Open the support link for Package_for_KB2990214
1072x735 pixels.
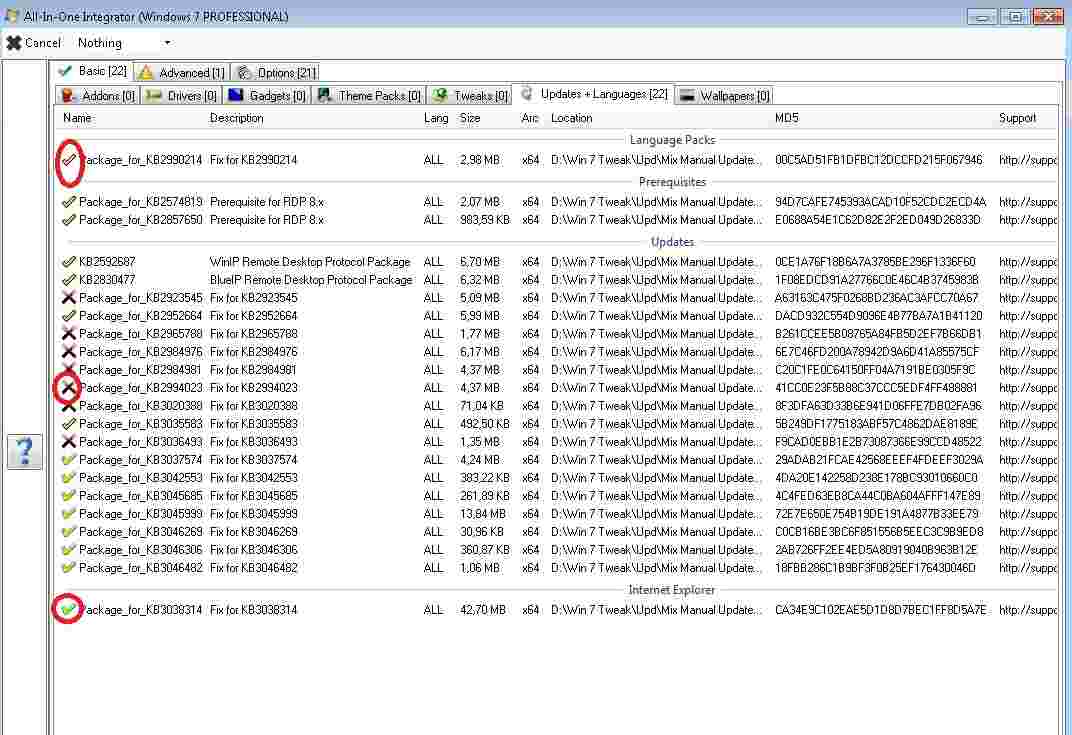pos(1028,160)
